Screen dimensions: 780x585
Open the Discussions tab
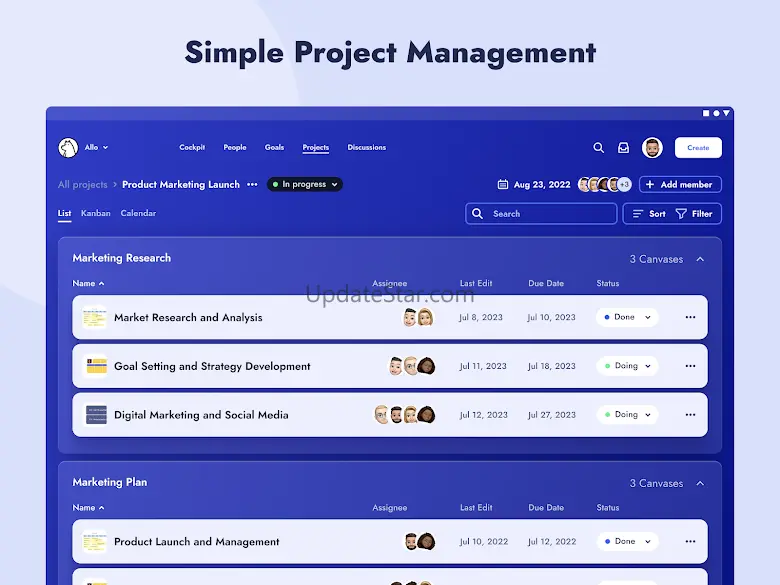point(367,147)
